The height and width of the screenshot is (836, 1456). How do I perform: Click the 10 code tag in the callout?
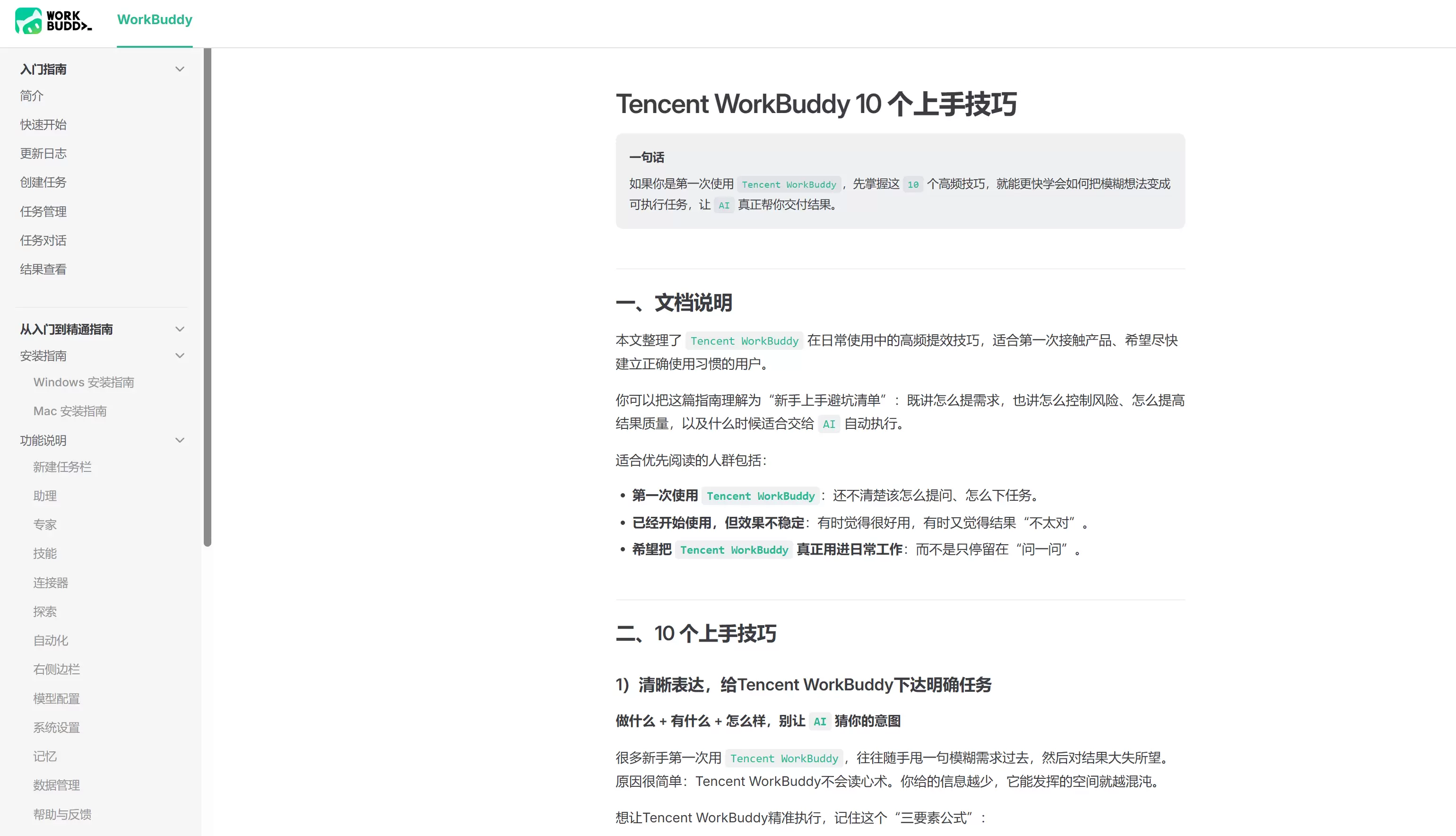click(x=912, y=184)
